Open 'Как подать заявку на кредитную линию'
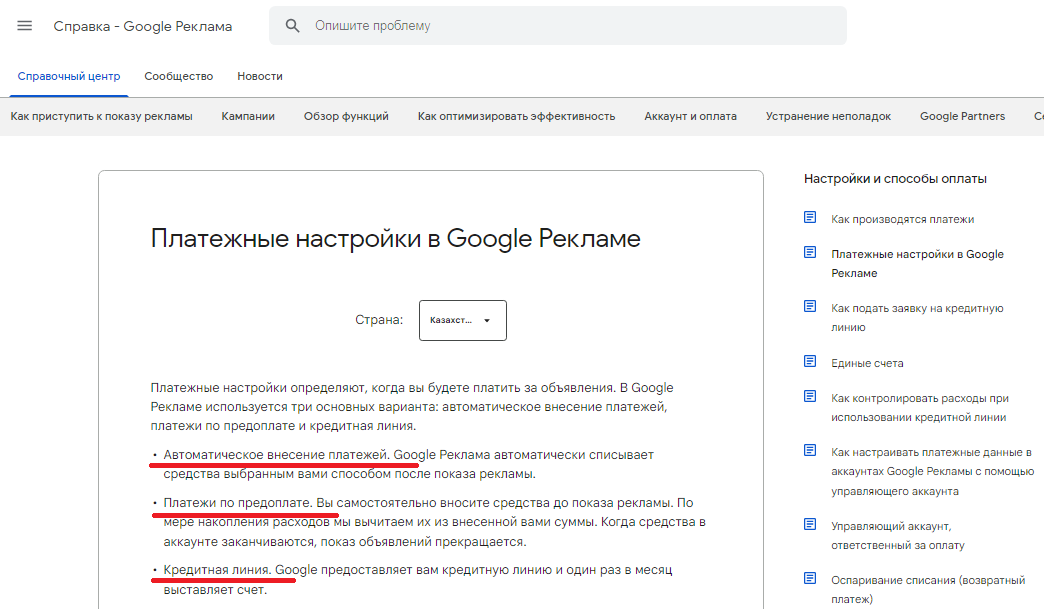1044x609 pixels. pos(917,317)
